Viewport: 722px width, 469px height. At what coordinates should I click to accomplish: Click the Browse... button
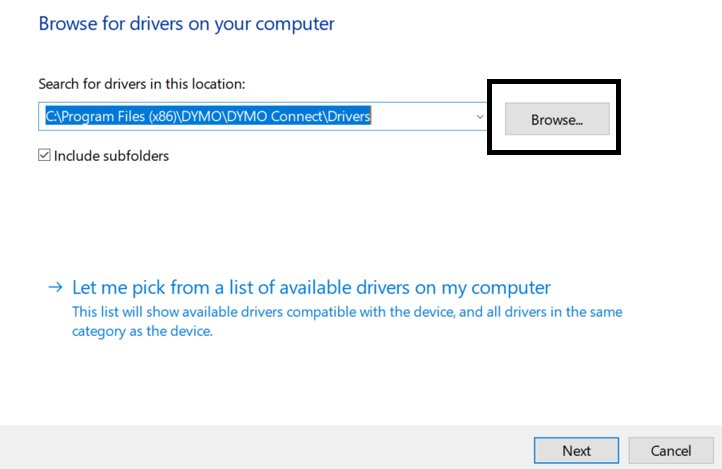pos(556,119)
